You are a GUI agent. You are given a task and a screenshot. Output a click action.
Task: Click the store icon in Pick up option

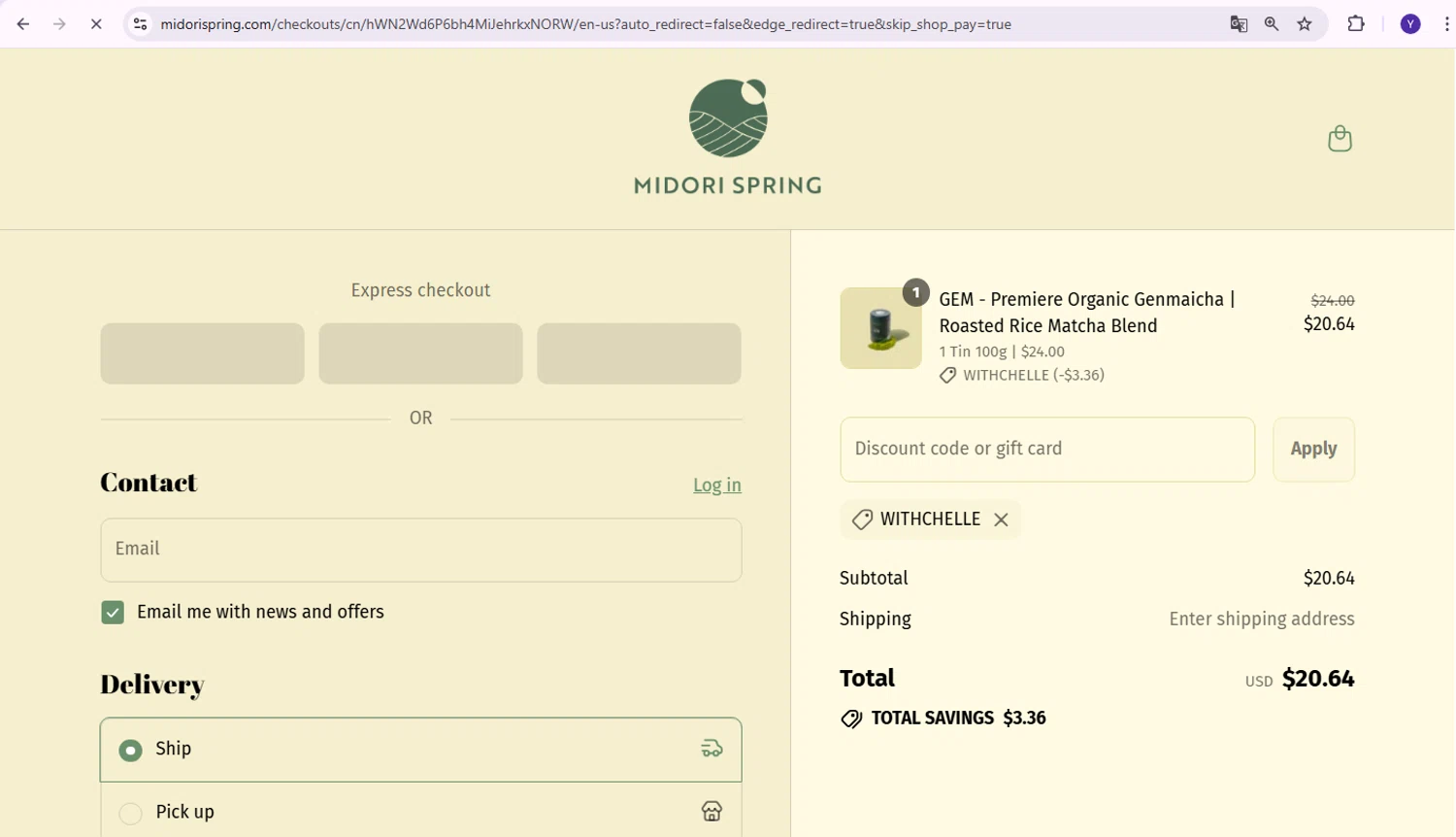pos(711,812)
